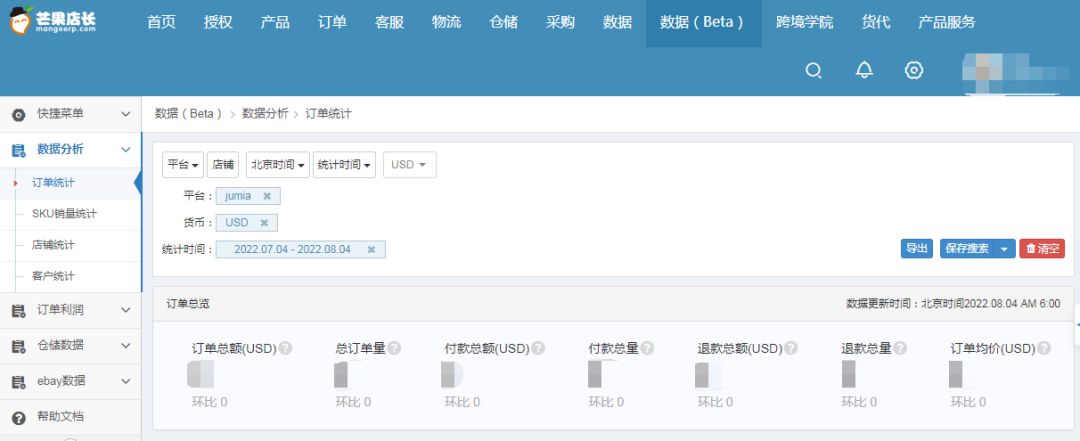This screenshot has height=441, width=1080.
Task: Expand the 保存搜索 dropdown arrow
Action: point(1005,249)
